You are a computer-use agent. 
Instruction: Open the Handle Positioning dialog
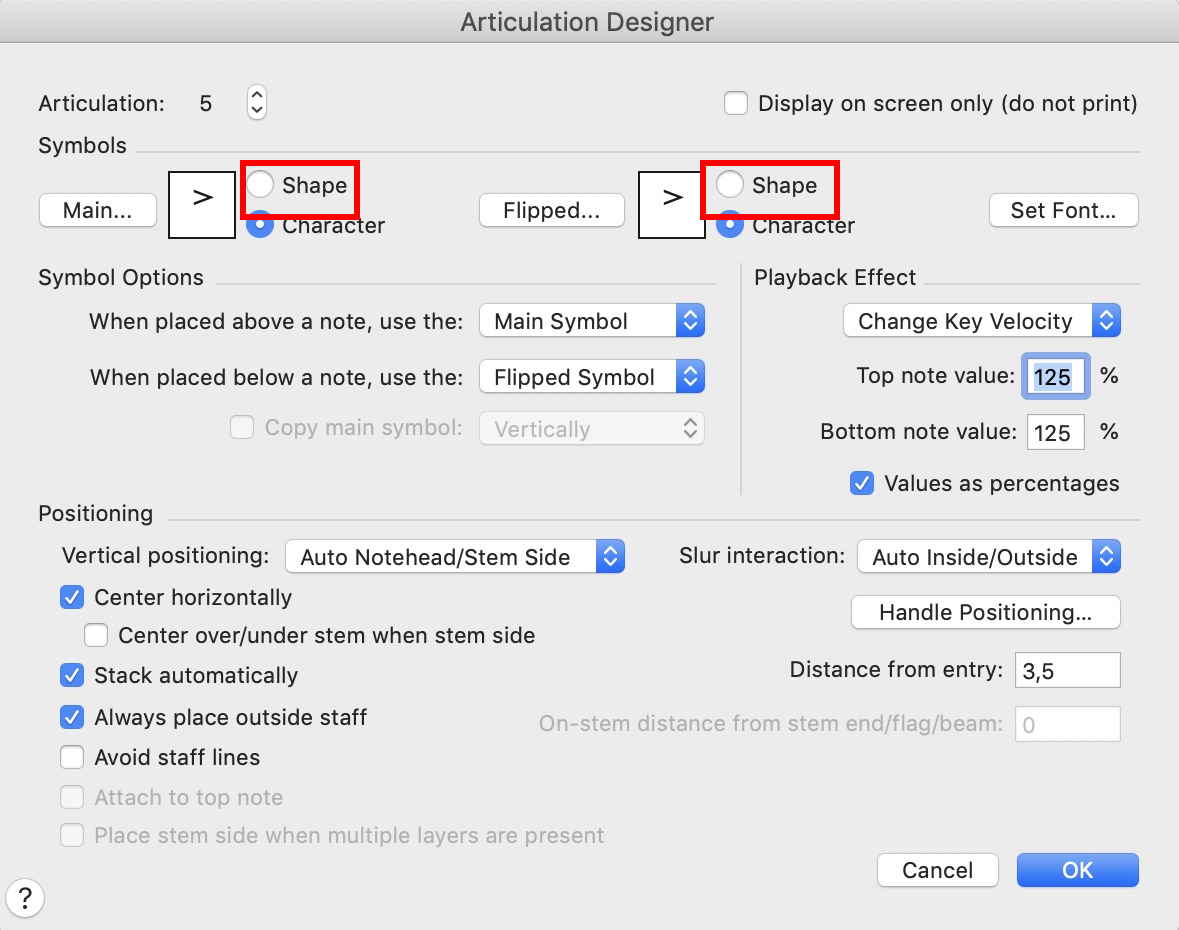[x=985, y=613]
